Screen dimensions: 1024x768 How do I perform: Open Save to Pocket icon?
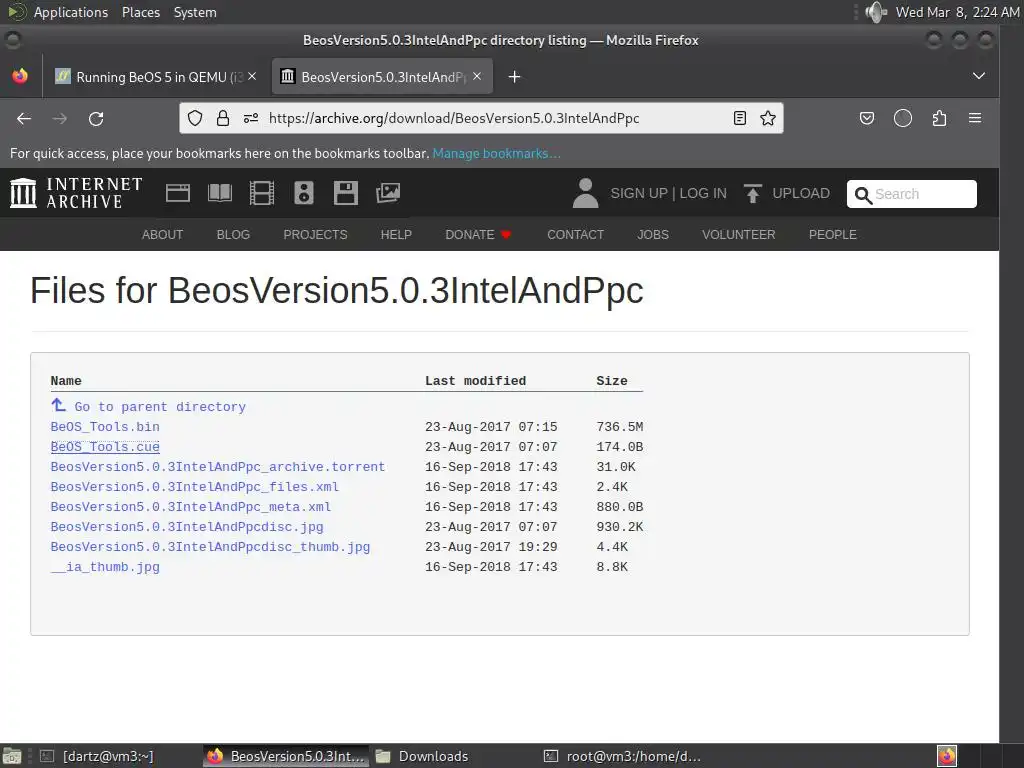click(867, 118)
